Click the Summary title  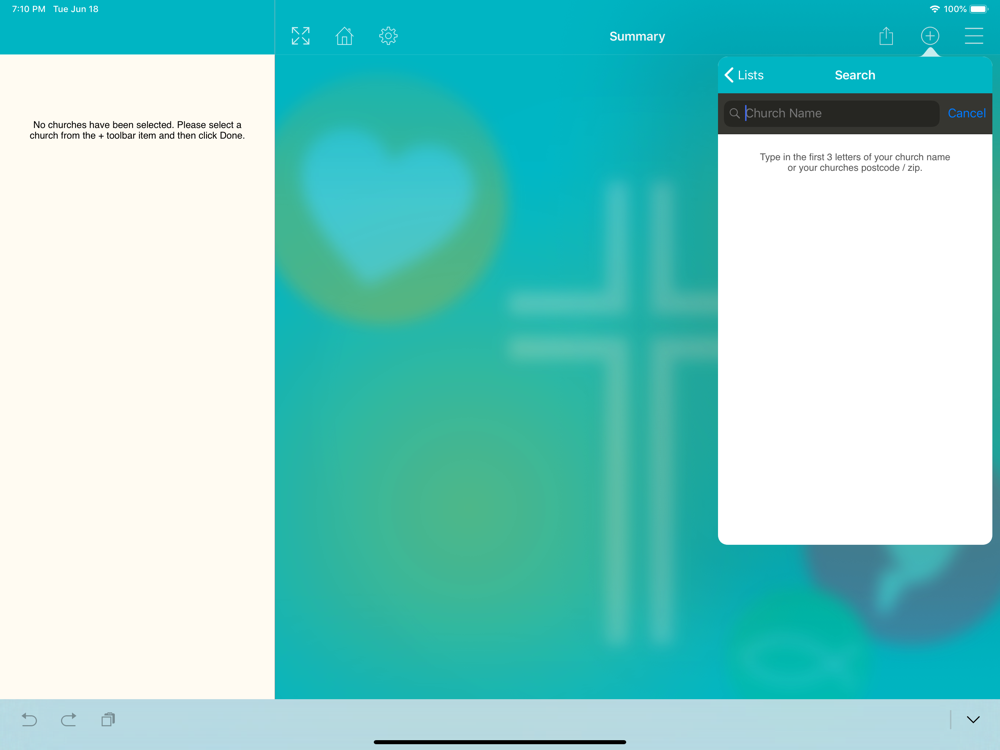click(x=637, y=36)
